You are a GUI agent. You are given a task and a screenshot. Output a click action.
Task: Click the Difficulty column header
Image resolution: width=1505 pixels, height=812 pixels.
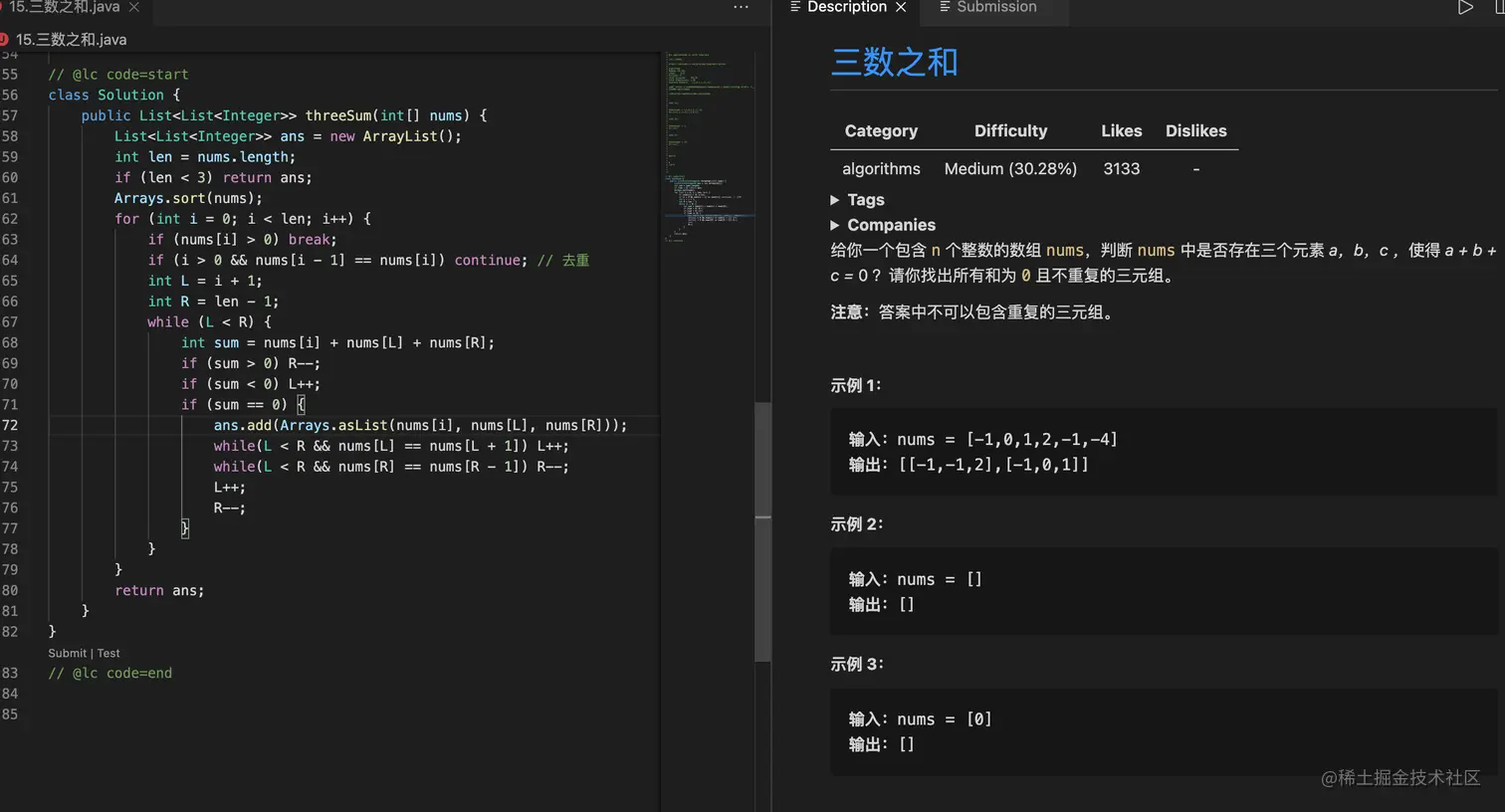[x=1010, y=131]
